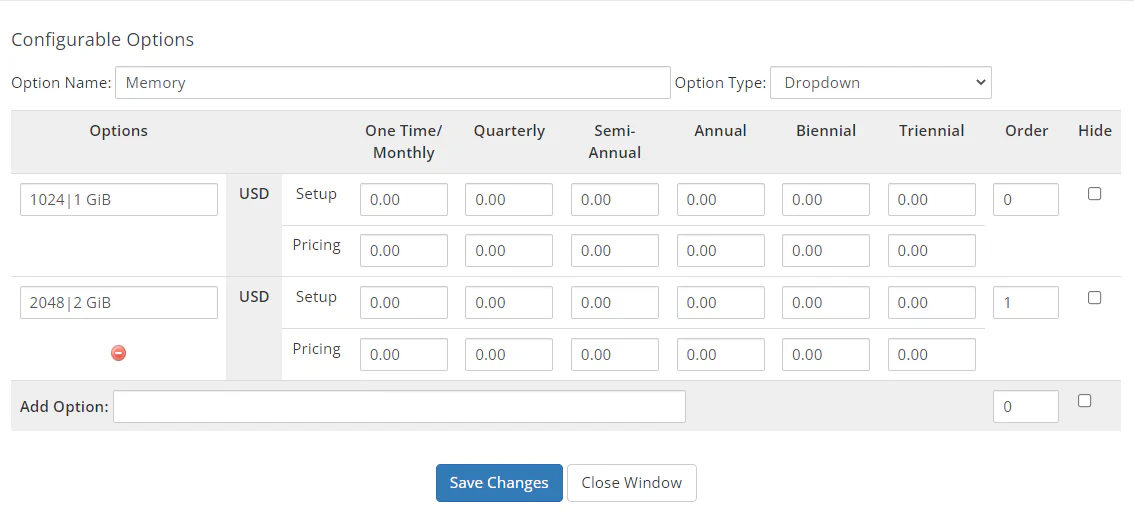Click Order field of 1024|1 GiB row
This screenshot has width=1134, height=528.
[x=1026, y=200]
